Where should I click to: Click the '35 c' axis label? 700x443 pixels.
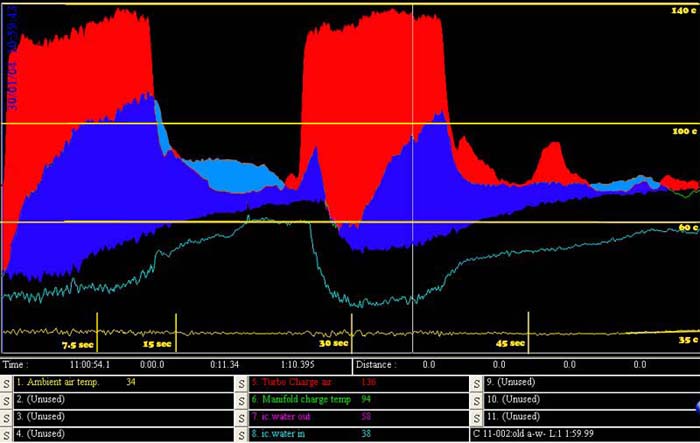tap(688, 340)
